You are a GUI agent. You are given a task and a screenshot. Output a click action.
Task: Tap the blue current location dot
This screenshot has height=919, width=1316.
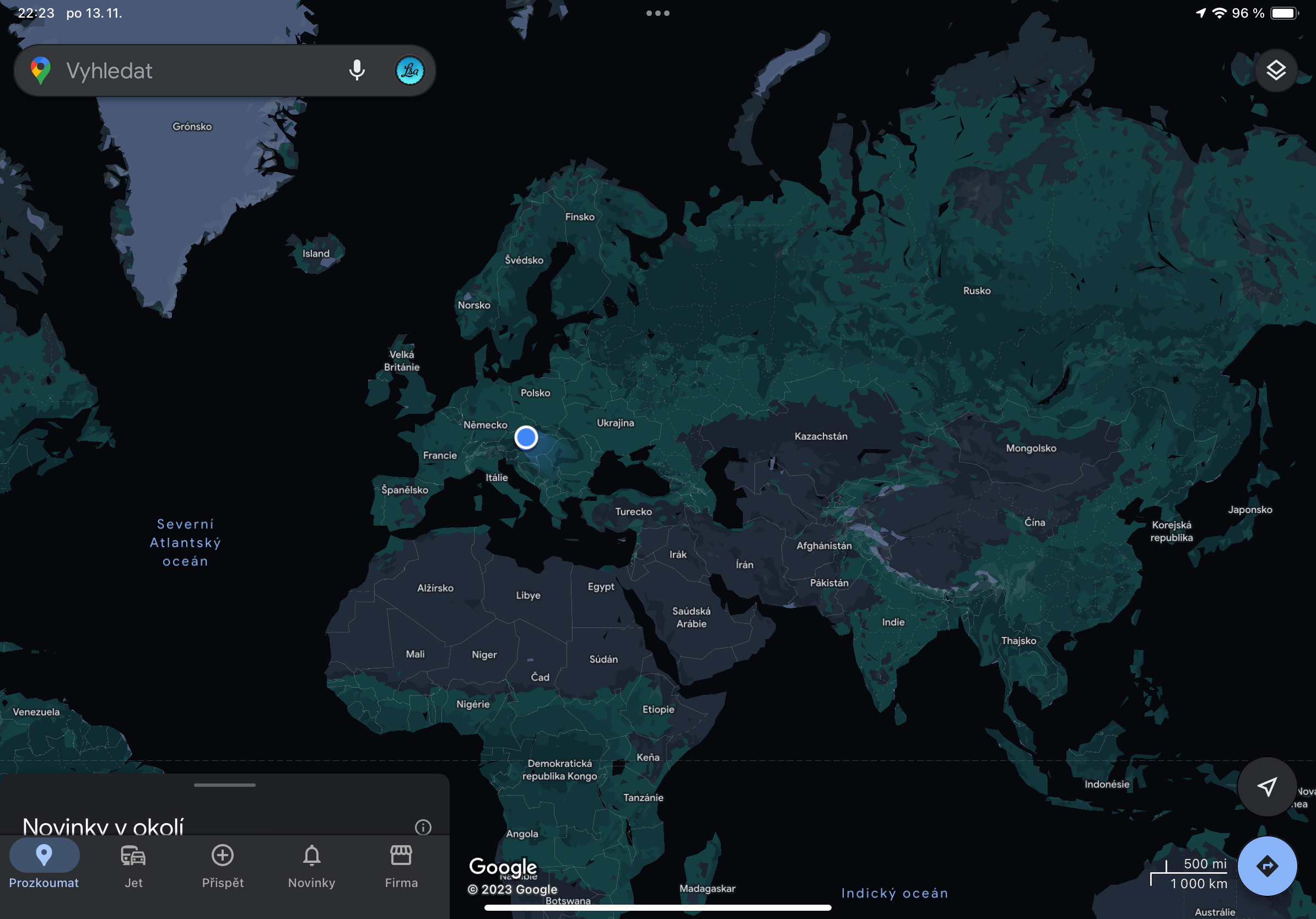pyautogui.click(x=526, y=437)
